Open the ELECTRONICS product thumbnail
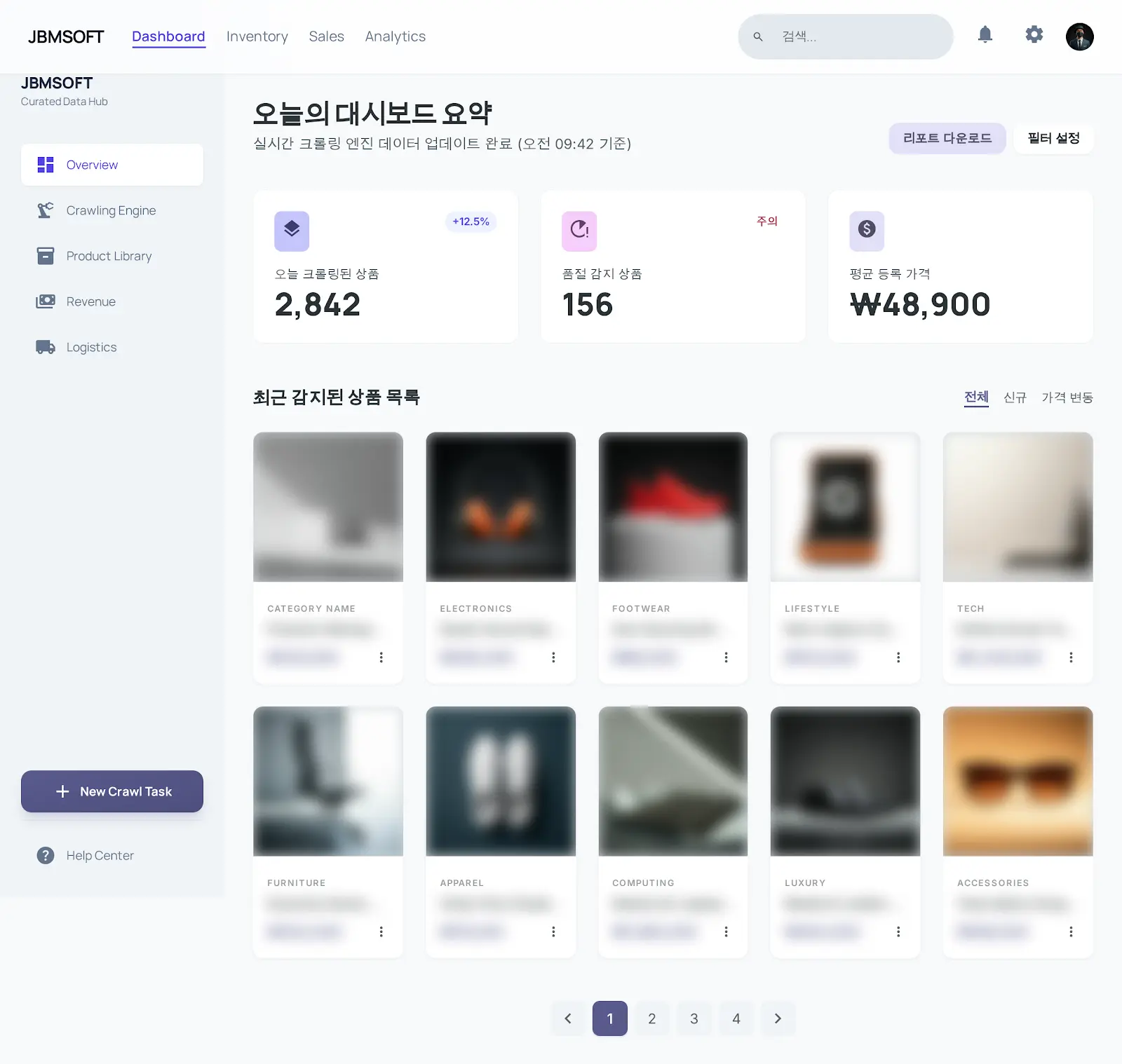 (501, 507)
